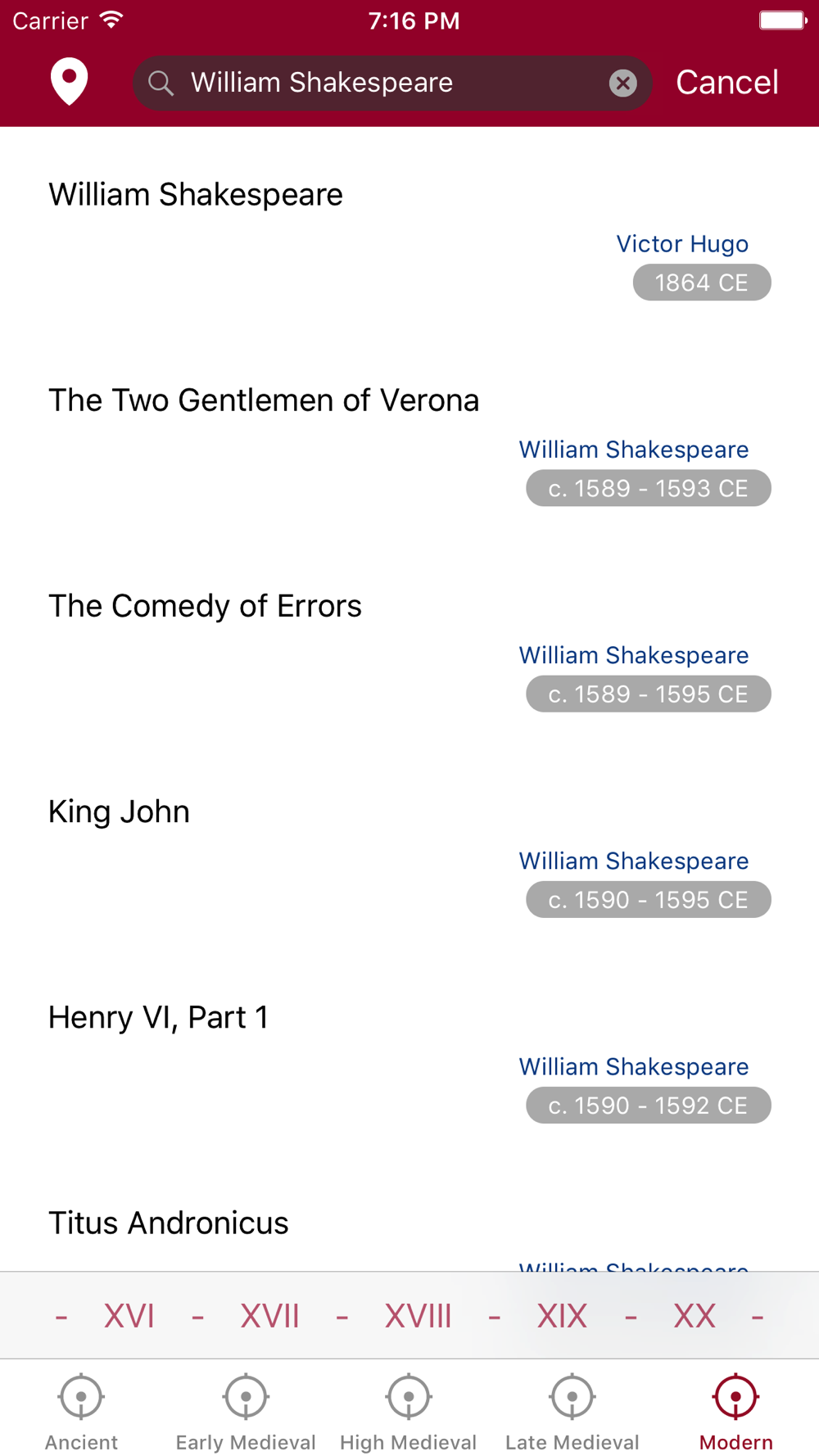
Task: Tap the magnifying glass search icon
Action: (x=161, y=83)
